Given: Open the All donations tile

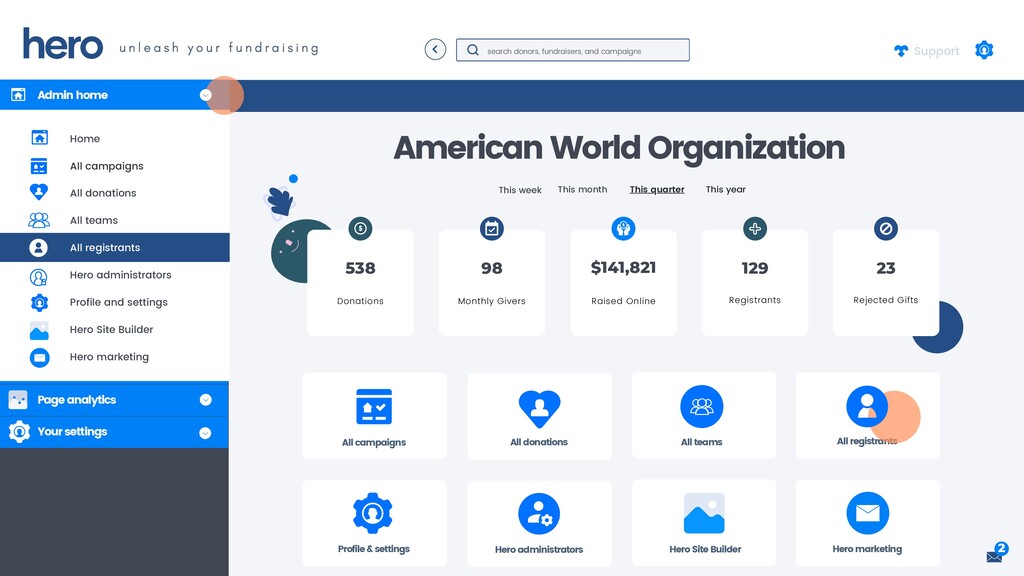Looking at the screenshot, I should [539, 416].
